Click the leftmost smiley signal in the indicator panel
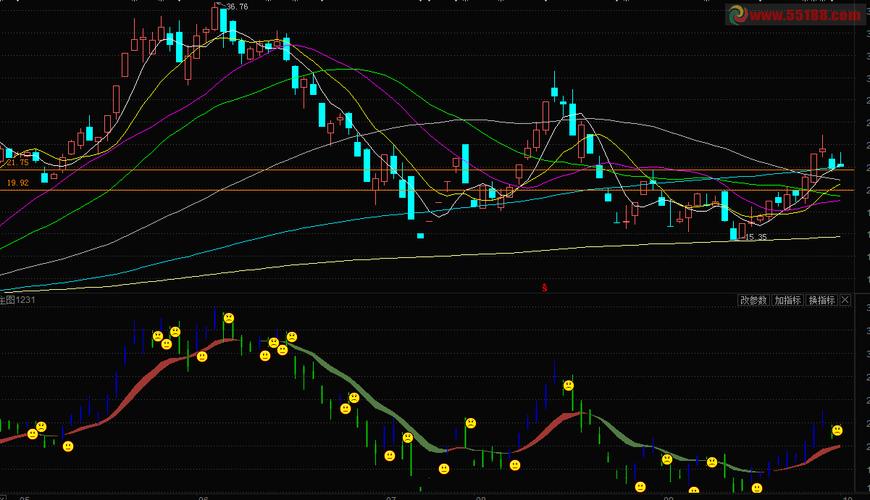 point(30,435)
